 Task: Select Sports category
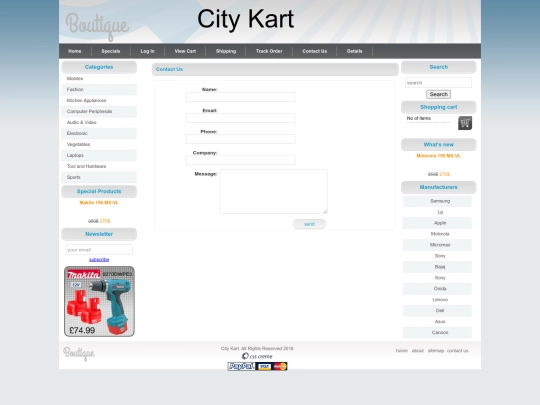pyautogui.click(x=99, y=177)
